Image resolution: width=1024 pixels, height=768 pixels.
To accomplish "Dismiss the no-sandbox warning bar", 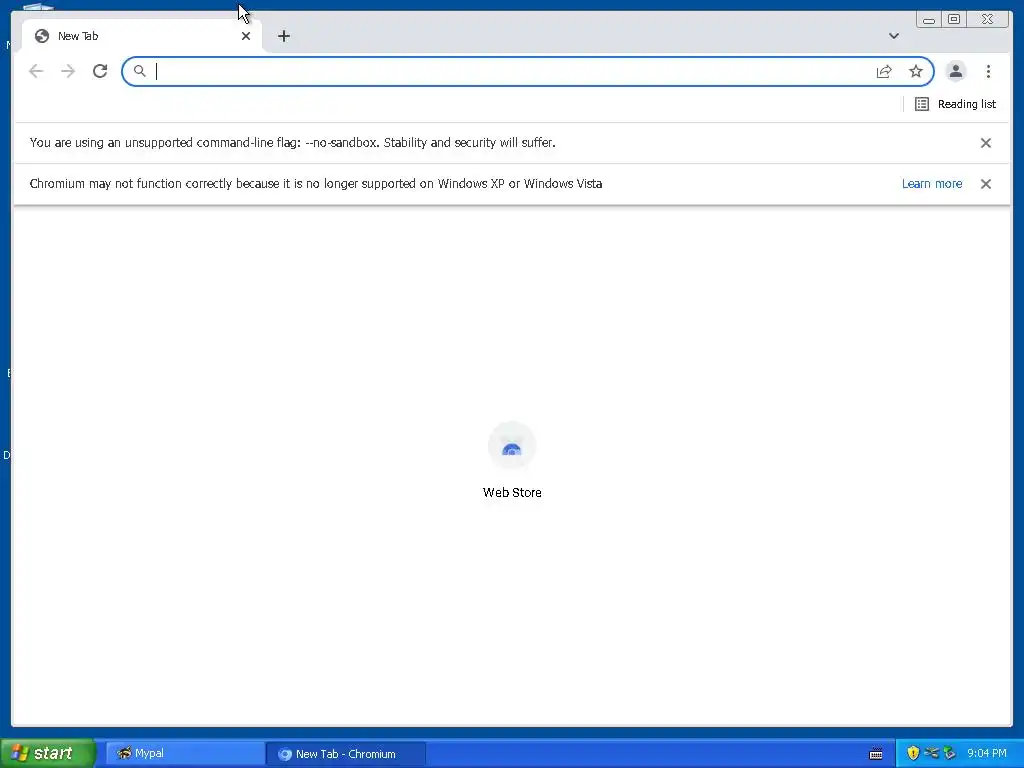I will (x=985, y=143).
